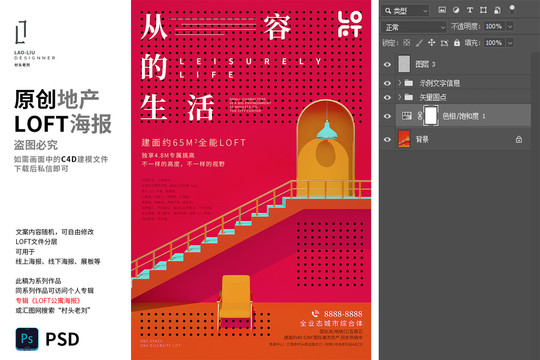This screenshot has width=540, height=360.
Task: Expand the 矢量圆点 group
Action: point(400,97)
